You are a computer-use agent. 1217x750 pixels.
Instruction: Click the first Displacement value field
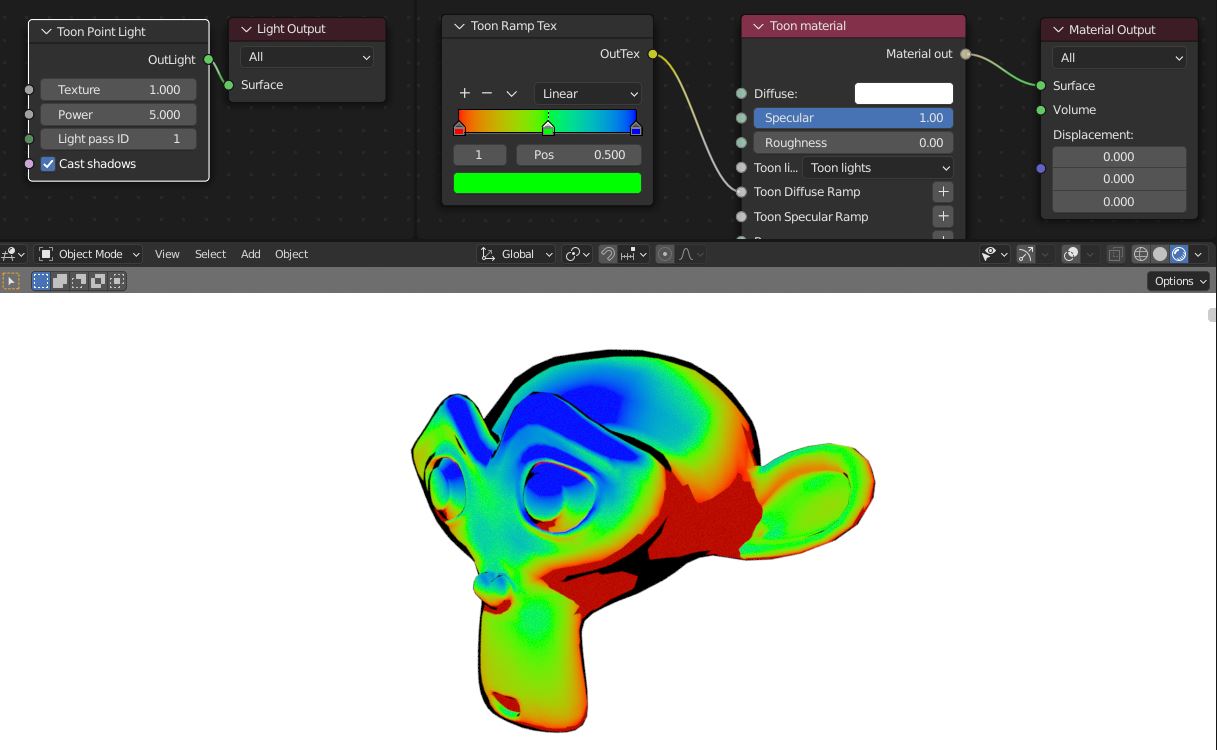[1119, 156]
